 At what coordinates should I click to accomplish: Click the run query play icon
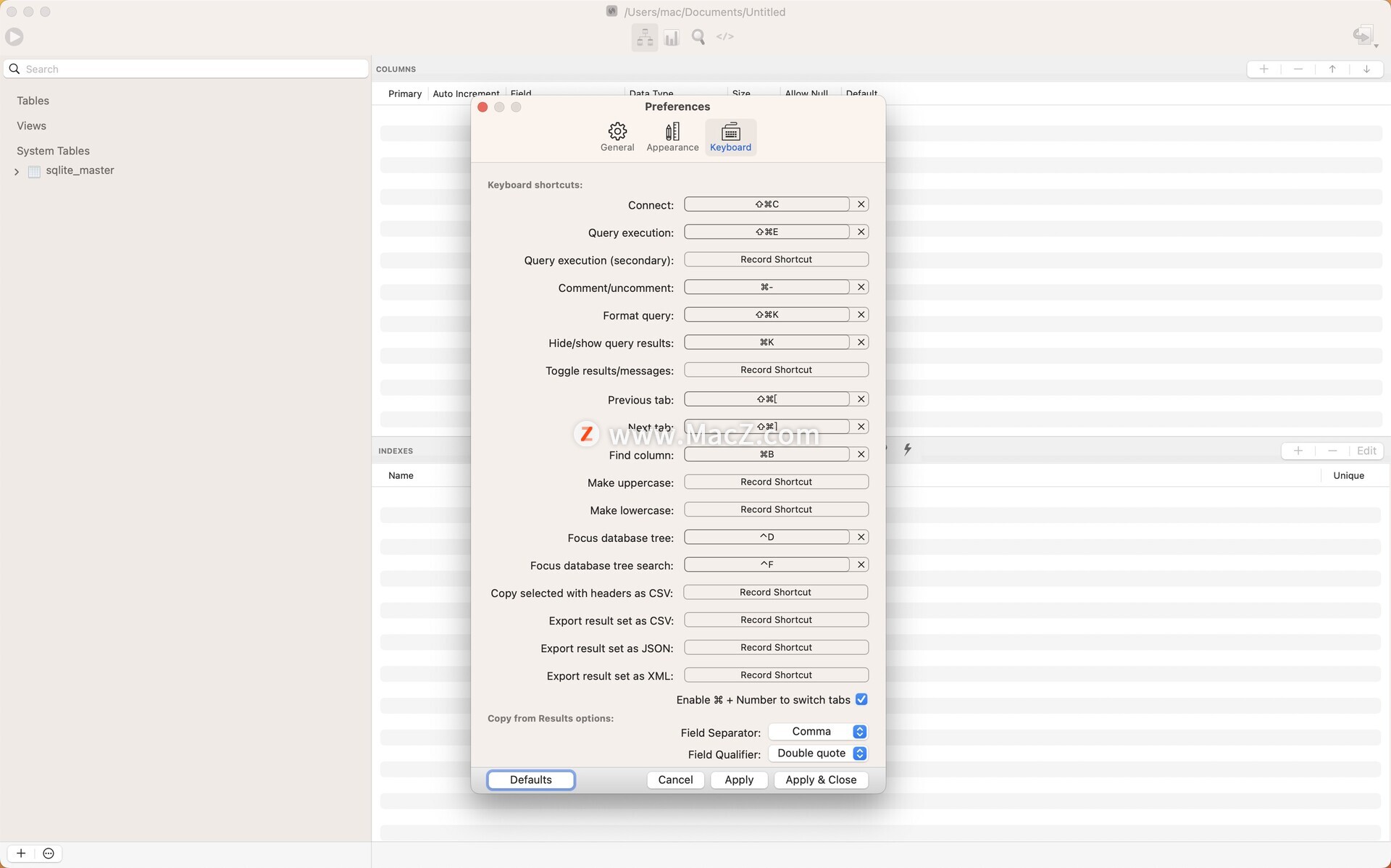pyautogui.click(x=14, y=37)
